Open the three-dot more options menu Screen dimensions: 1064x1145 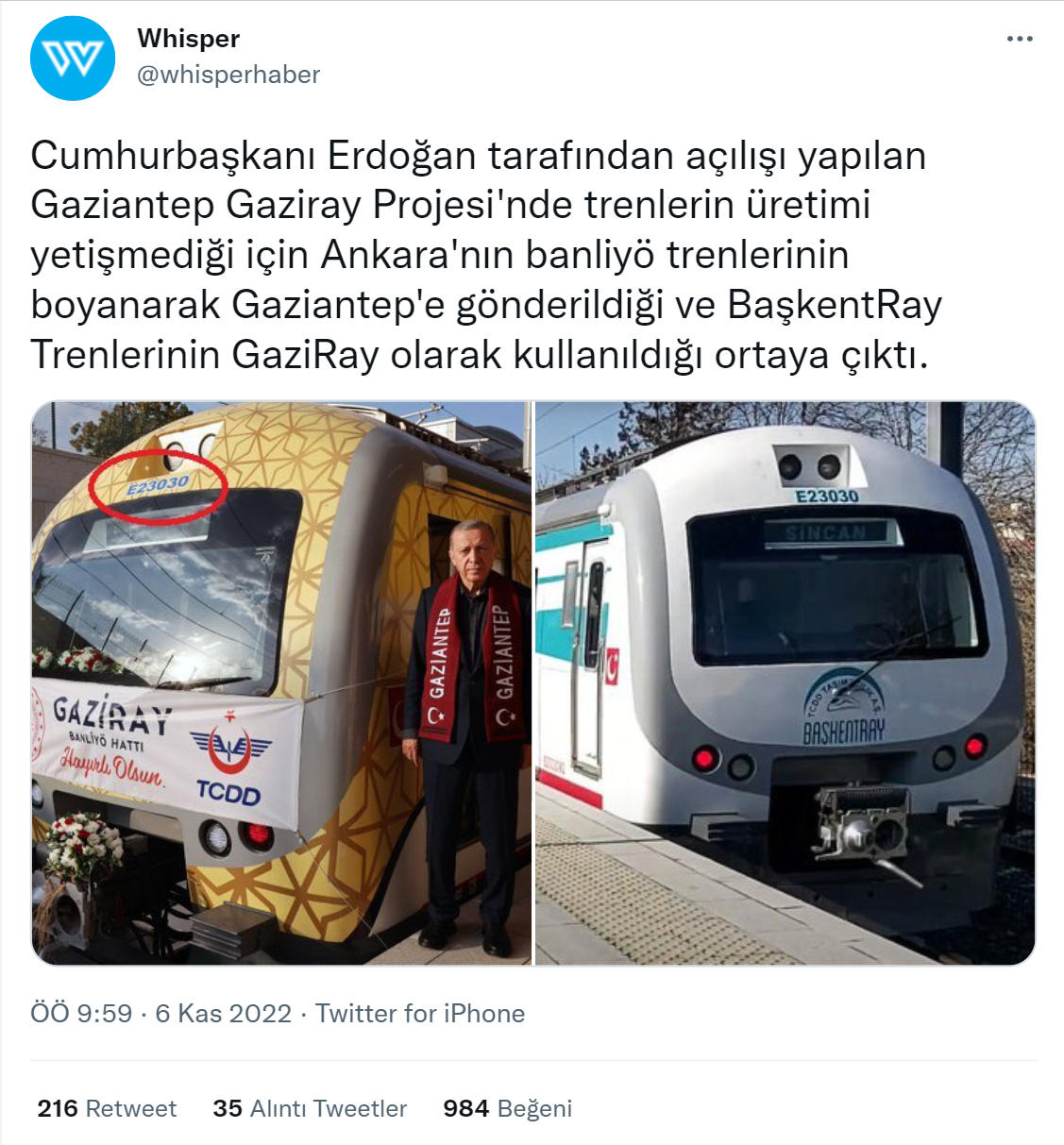1020,39
